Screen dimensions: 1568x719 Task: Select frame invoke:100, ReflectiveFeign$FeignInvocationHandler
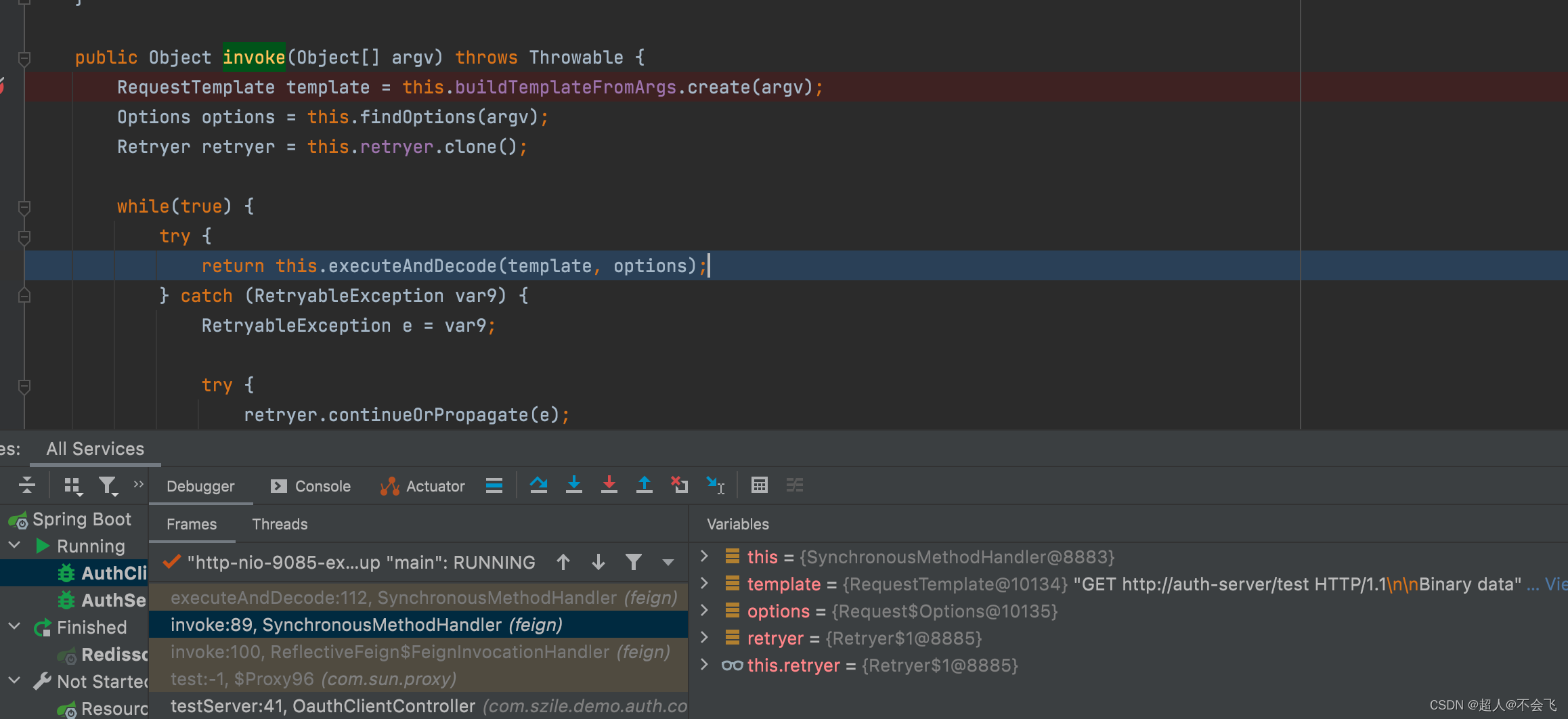418,652
